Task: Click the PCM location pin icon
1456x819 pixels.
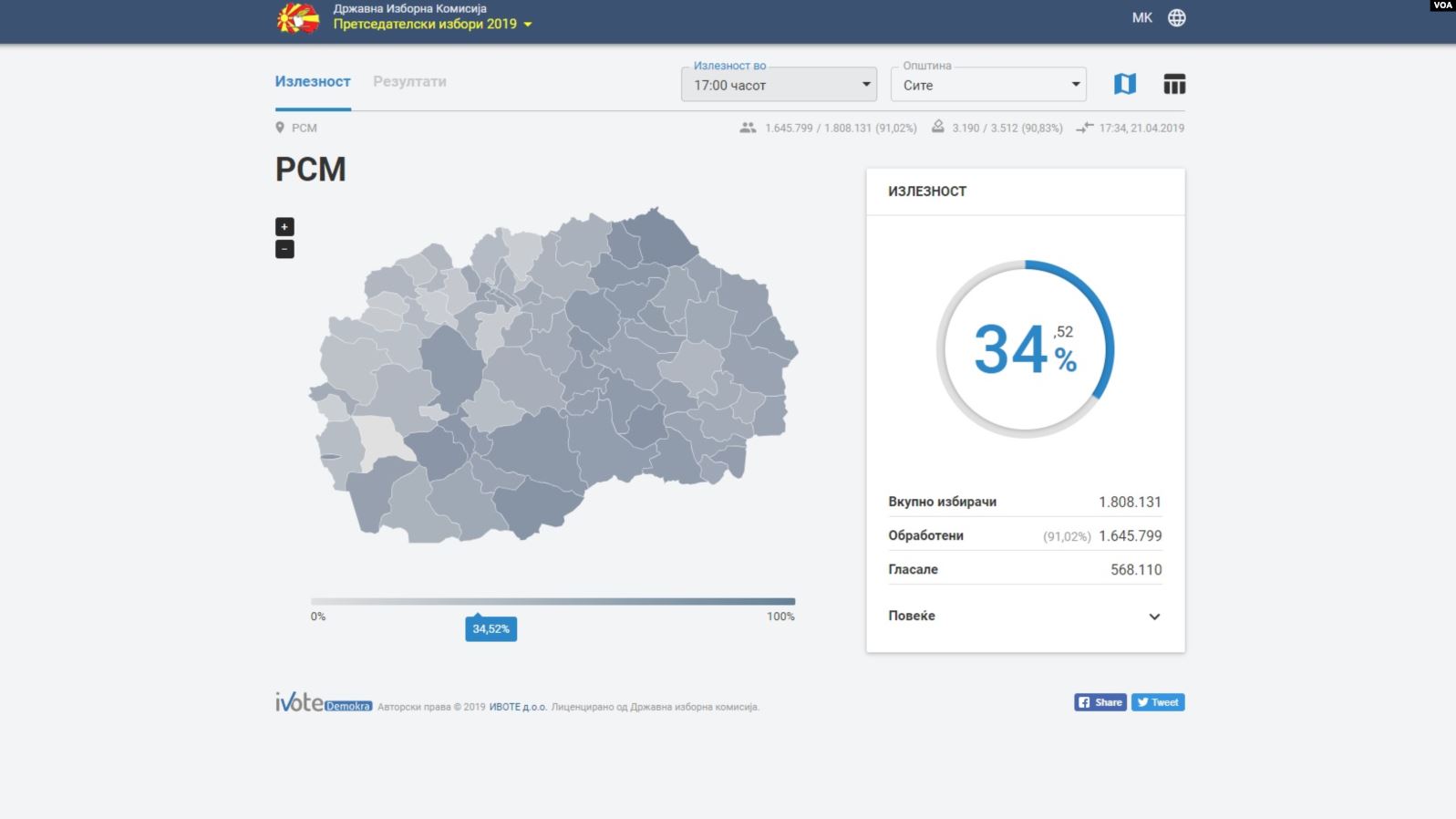Action: (280, 128)
